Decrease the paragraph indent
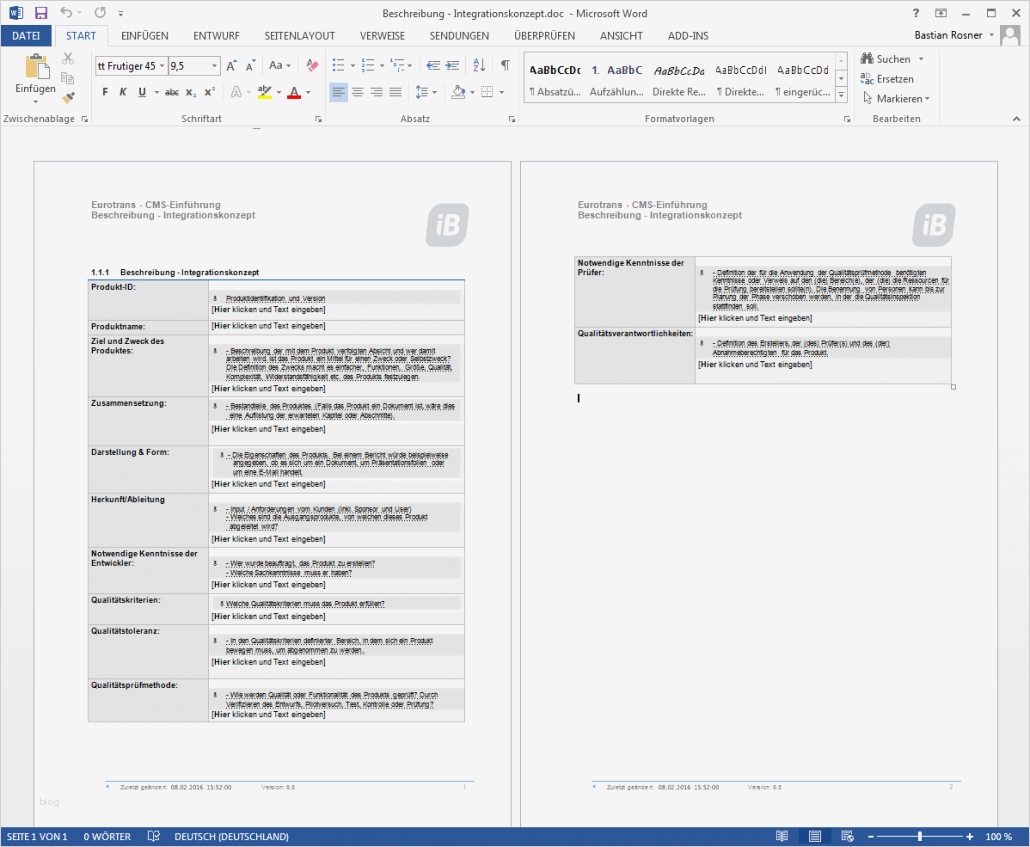Image resolution: width=1030 pixels, height=847 pixels. tap(433, 65)
